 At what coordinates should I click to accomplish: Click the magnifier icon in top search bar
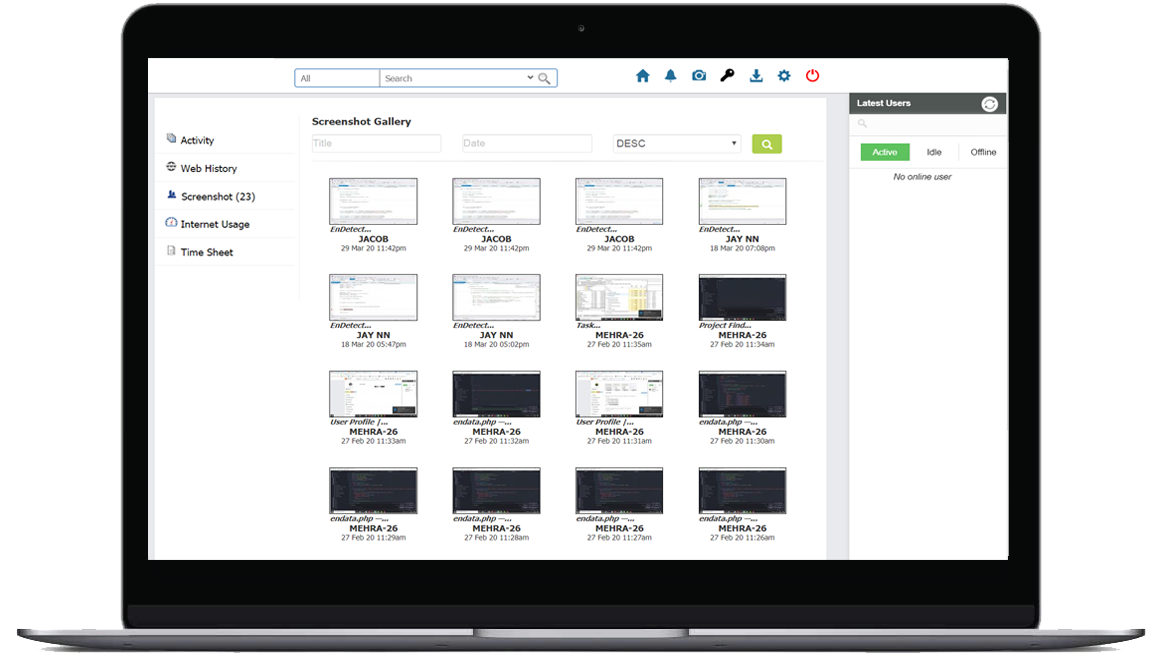pos(545,78)
